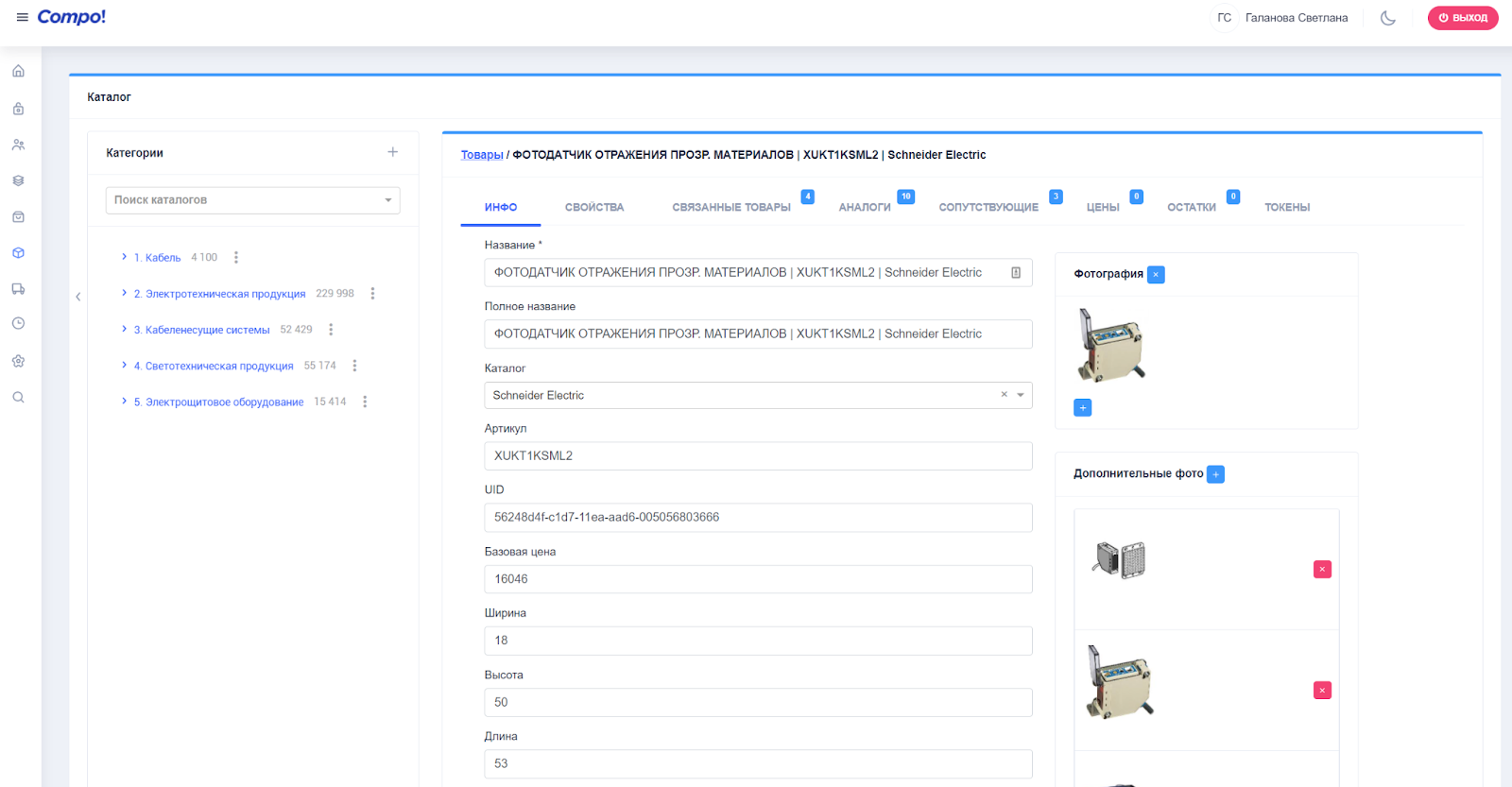Add photo with plus under main image
This screenshot has width=1512, height=787.
(x=1083, y=408)
